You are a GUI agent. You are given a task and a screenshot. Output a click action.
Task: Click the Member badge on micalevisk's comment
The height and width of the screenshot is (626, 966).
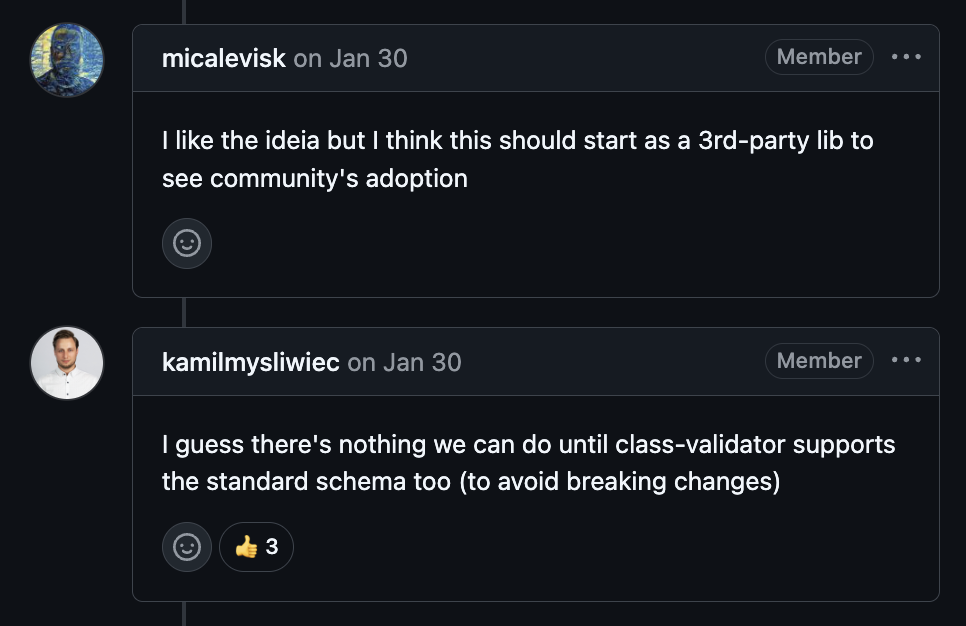click(819, 57)
